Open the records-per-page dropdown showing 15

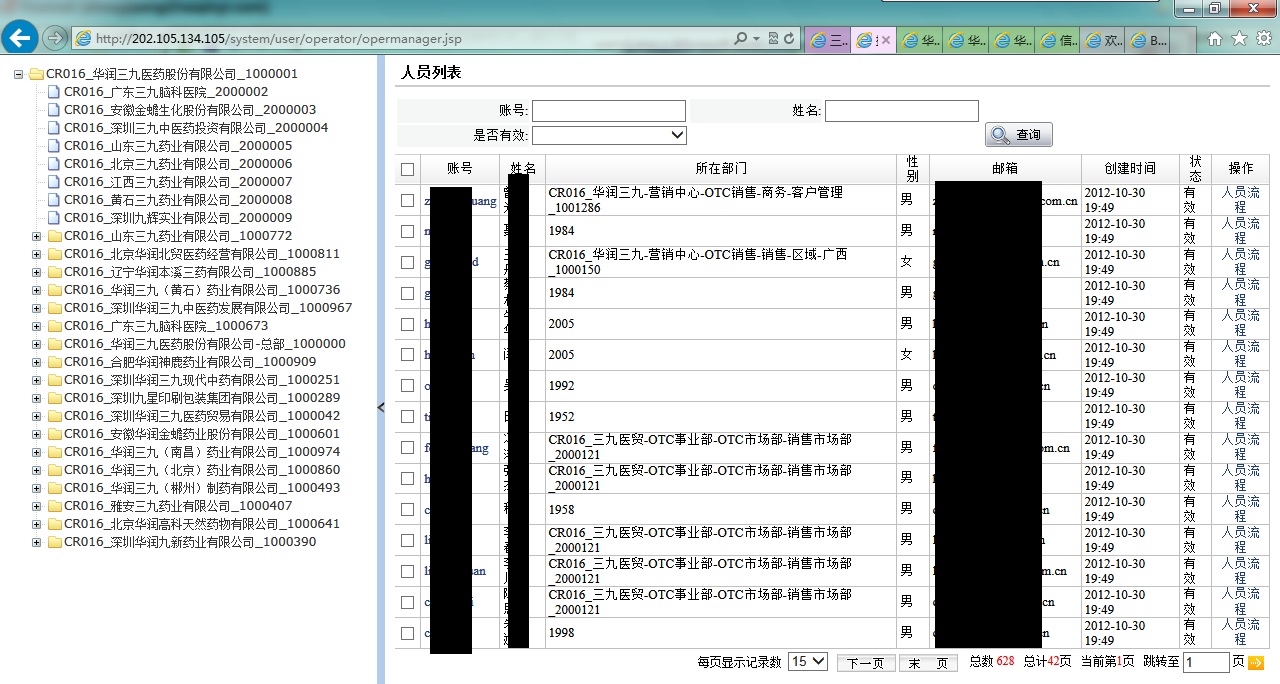[x=808, y=661]
